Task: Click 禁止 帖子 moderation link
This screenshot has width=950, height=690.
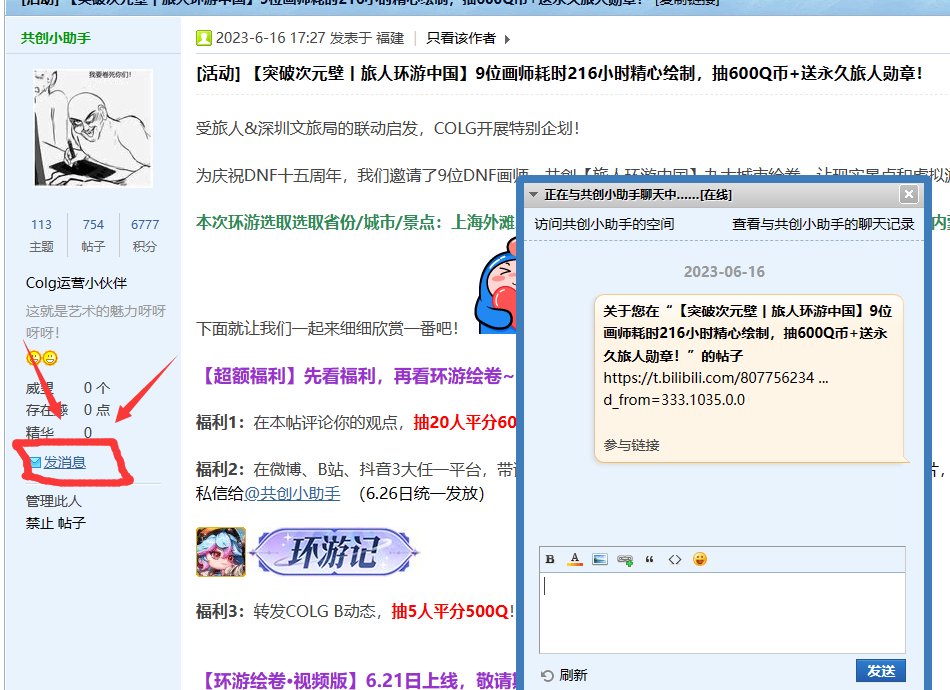Action: tap(56, 523)
